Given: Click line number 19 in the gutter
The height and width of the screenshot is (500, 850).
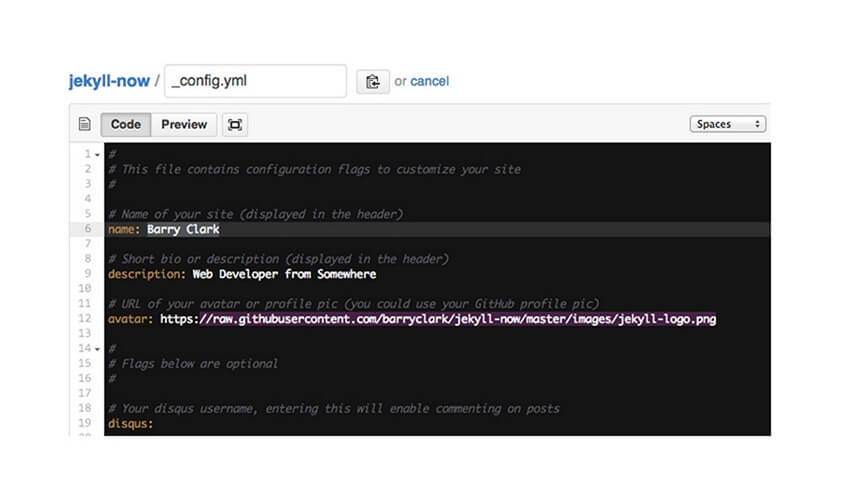Looking at the screenshot, I should 85,423.
